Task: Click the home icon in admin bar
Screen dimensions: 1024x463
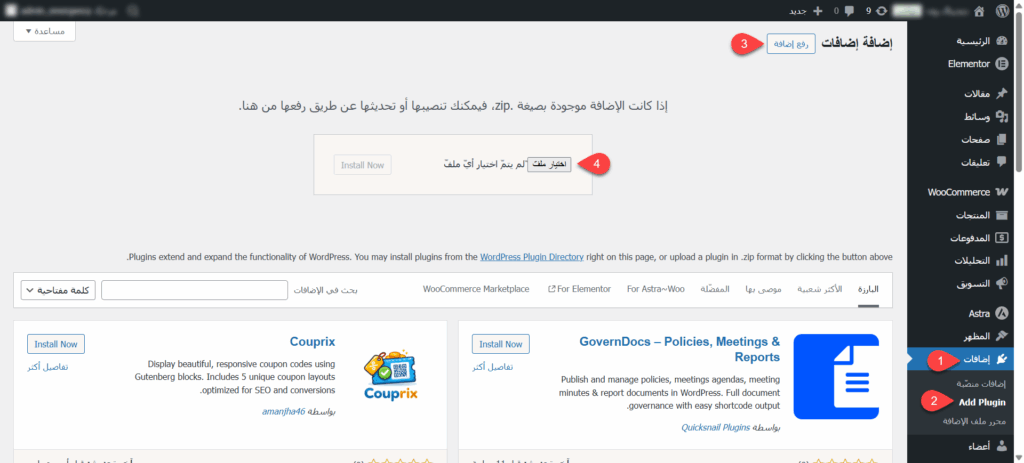Action: (979, 10)
